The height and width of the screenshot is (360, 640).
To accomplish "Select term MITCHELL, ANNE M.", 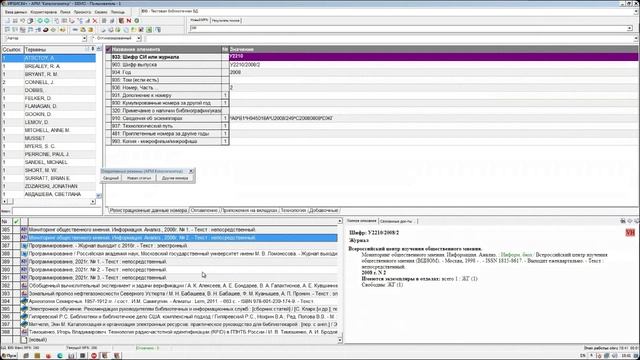I will (x=49, y=130).
